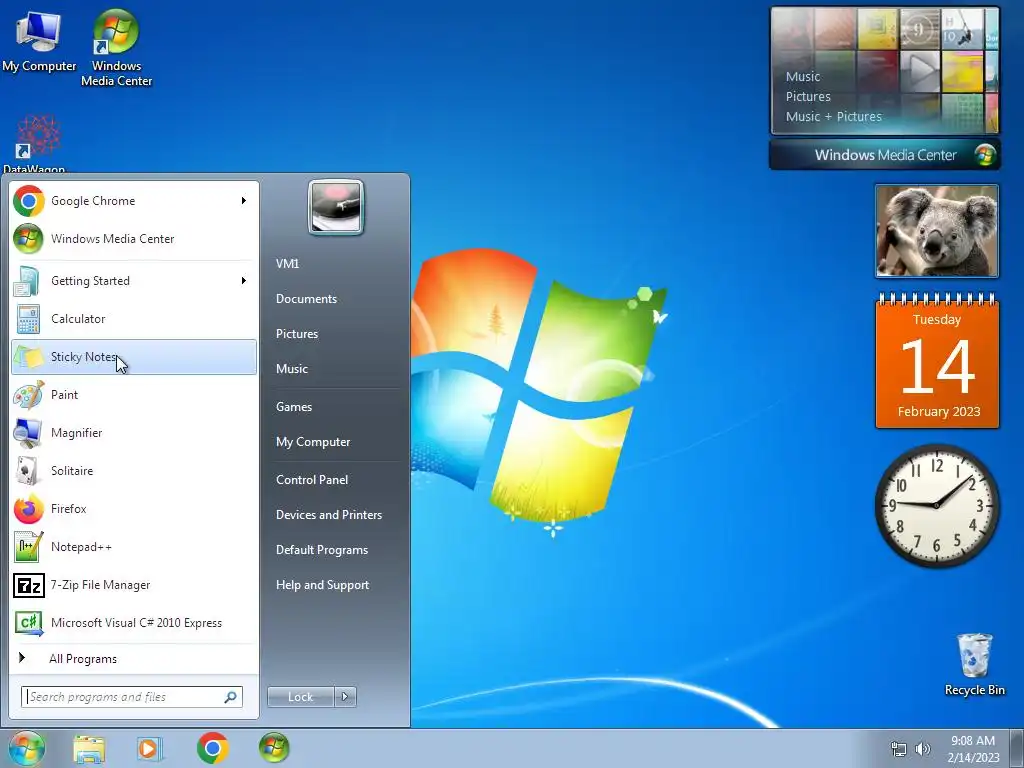Expand Google Chrome jump list arrow
This screenshot has width=1024, height=768.
pyautogui.click(x=244, y=200)
